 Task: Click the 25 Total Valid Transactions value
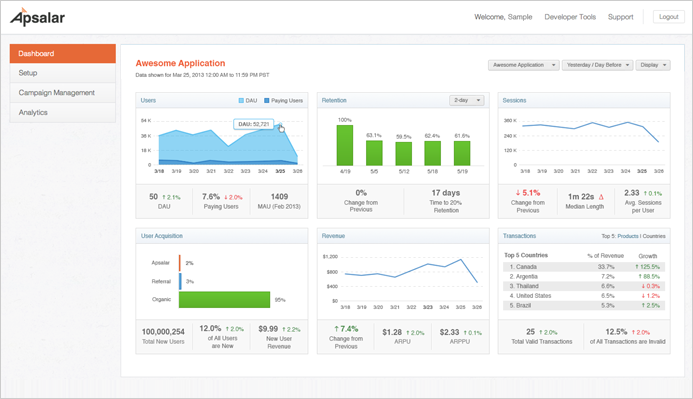[530, 332]
